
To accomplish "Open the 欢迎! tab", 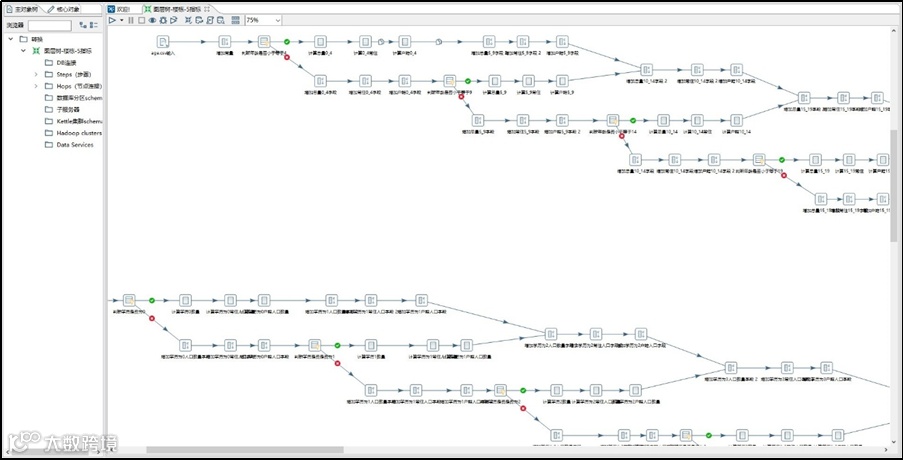I will (119, 9).
